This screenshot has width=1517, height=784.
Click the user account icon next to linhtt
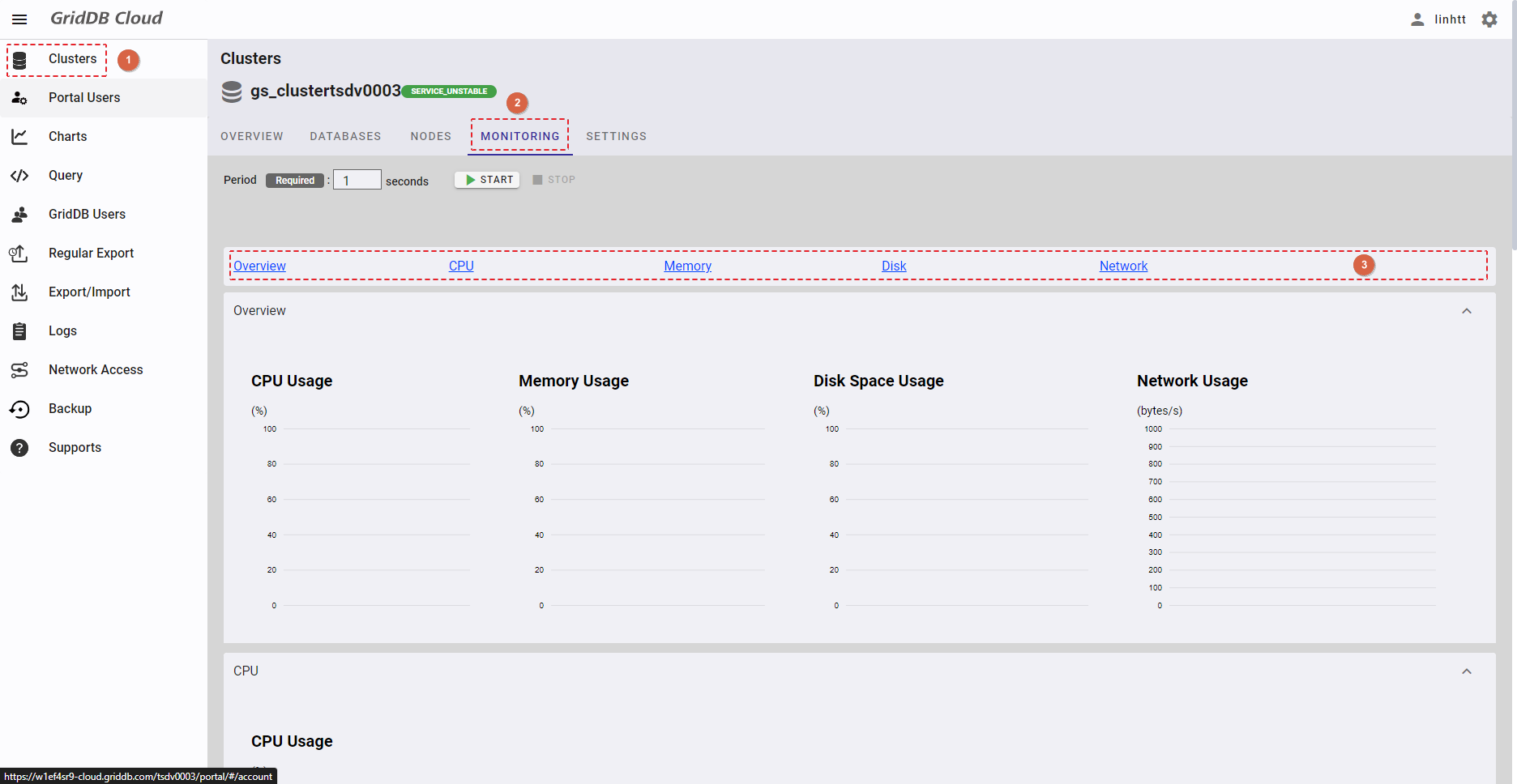[x=1417, y=19]
